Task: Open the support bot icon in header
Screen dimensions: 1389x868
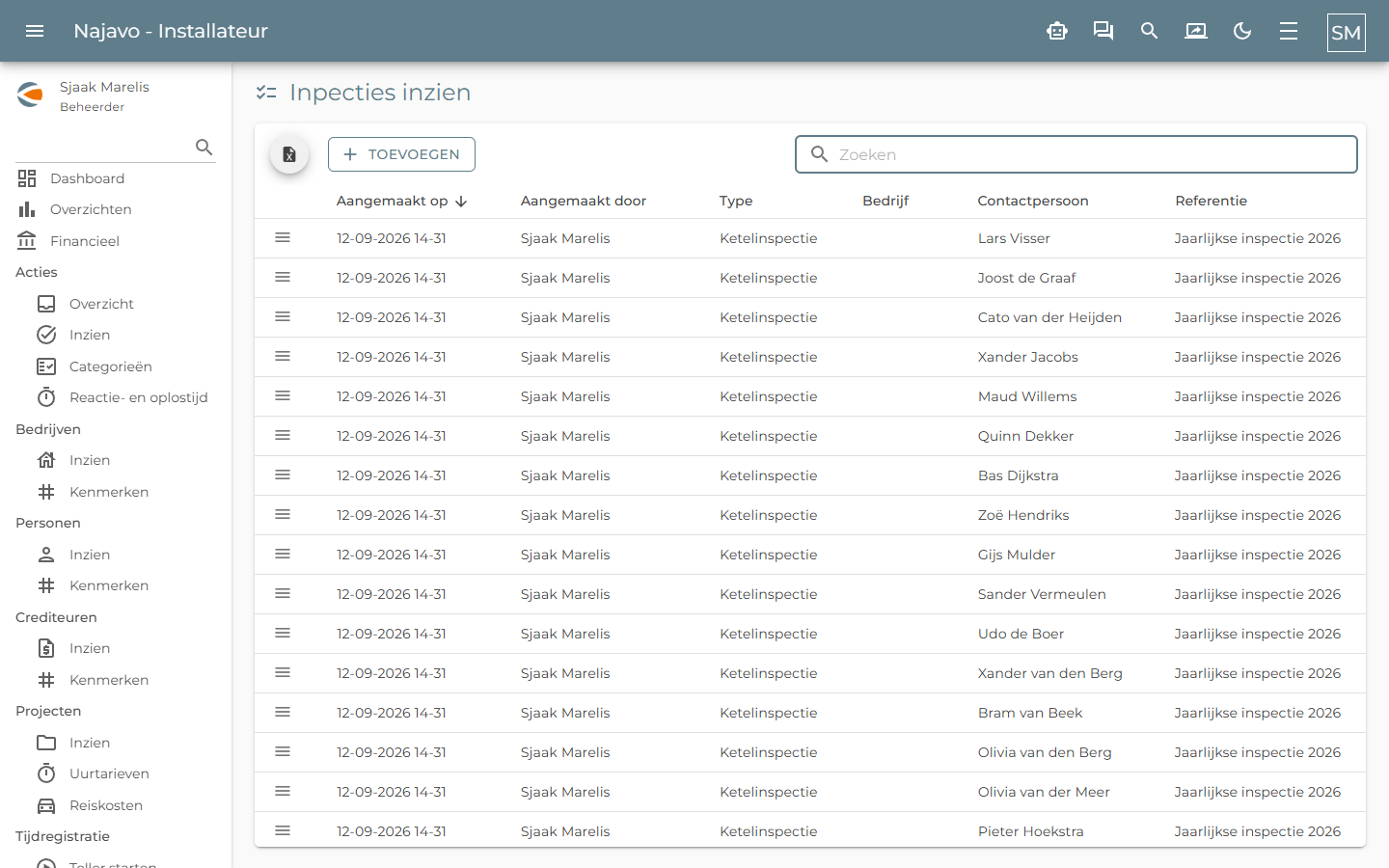Action: point(1057,31)
